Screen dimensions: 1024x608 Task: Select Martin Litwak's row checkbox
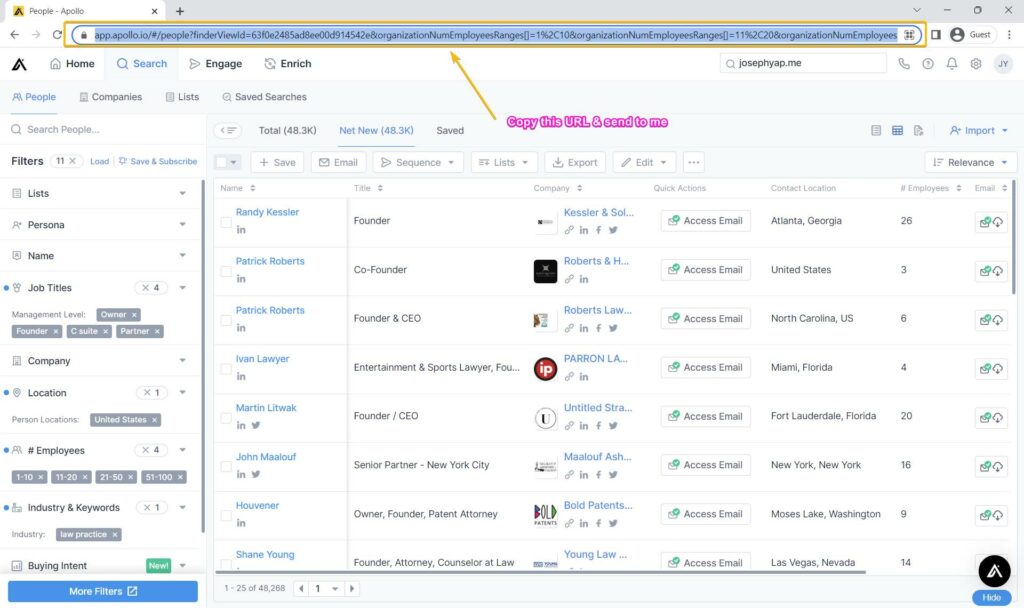point(225,418)
